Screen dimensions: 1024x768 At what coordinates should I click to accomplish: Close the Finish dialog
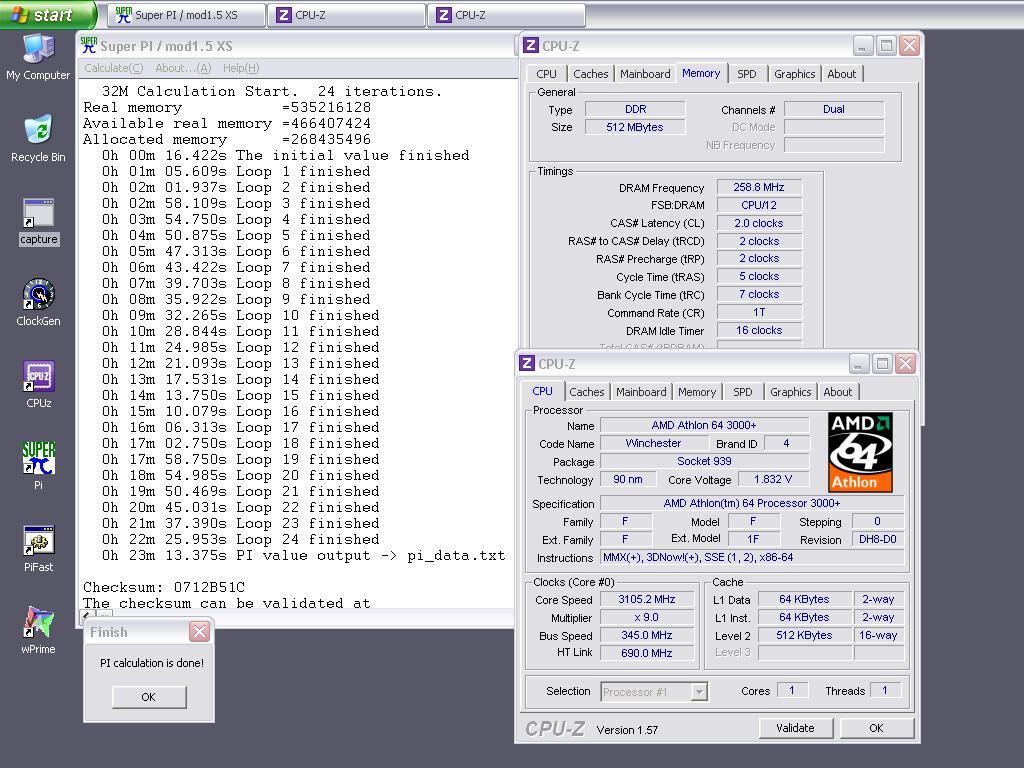tap(199, 632)
